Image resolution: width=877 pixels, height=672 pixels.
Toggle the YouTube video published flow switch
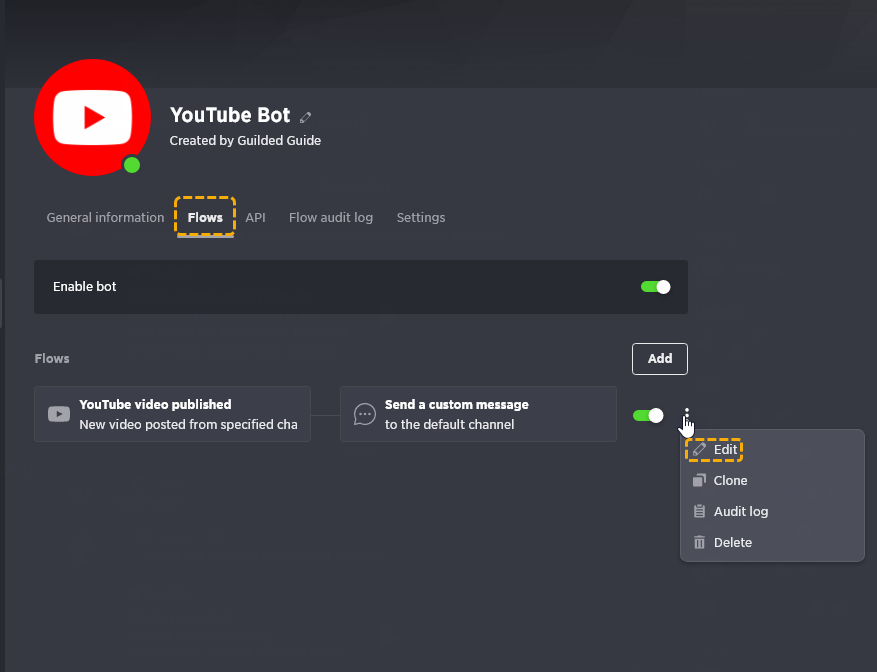tap(648, 415)
